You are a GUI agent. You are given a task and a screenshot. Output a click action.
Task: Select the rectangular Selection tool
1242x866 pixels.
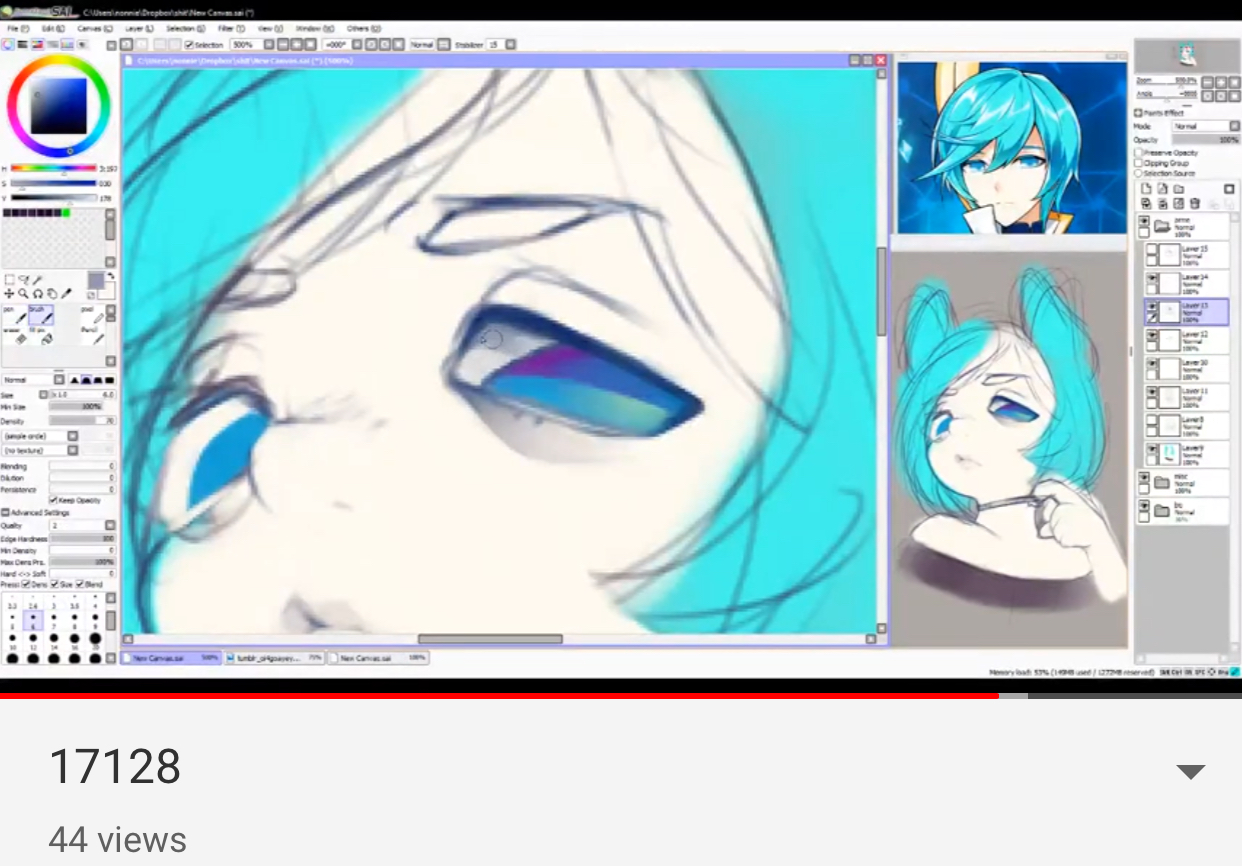click(x=9, y=280)
